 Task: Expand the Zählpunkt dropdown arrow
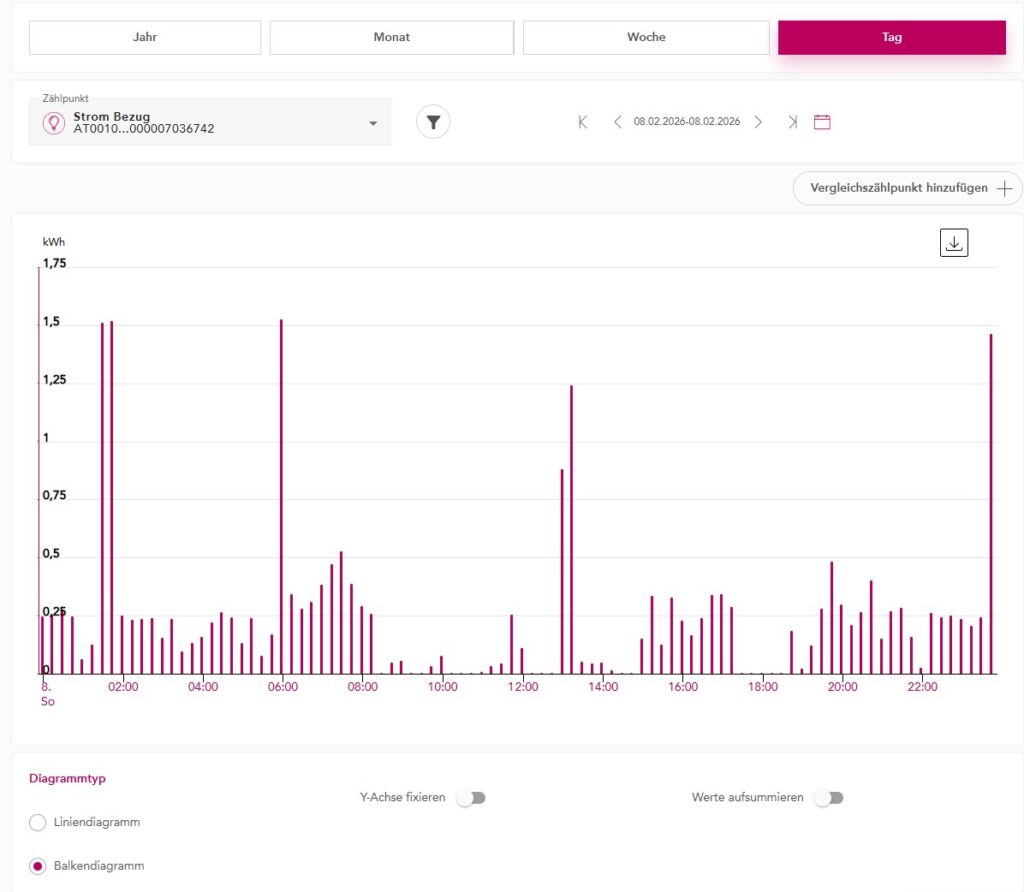(373, 123)
